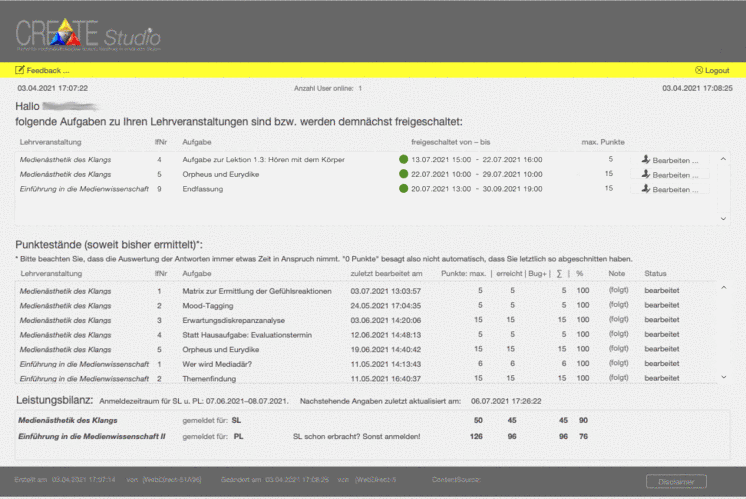The image size is (746, 499).
Task: Click green status dot for Endfassung task
Action: tap(404, 189)
